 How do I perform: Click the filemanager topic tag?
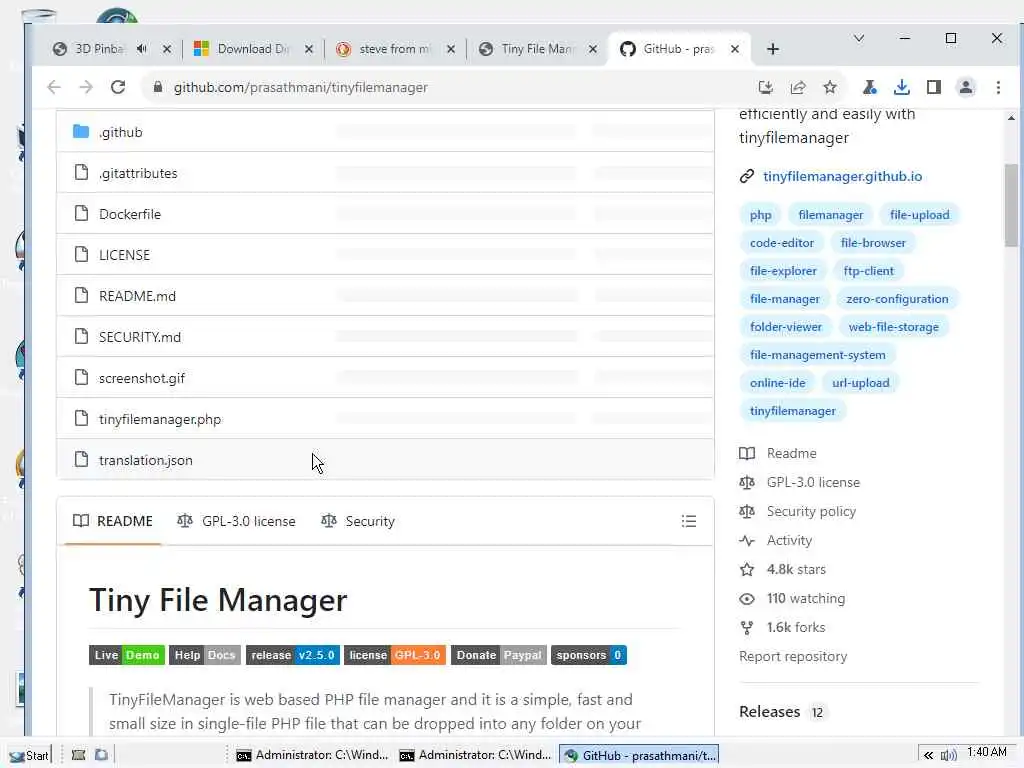(x=831, y=215)
